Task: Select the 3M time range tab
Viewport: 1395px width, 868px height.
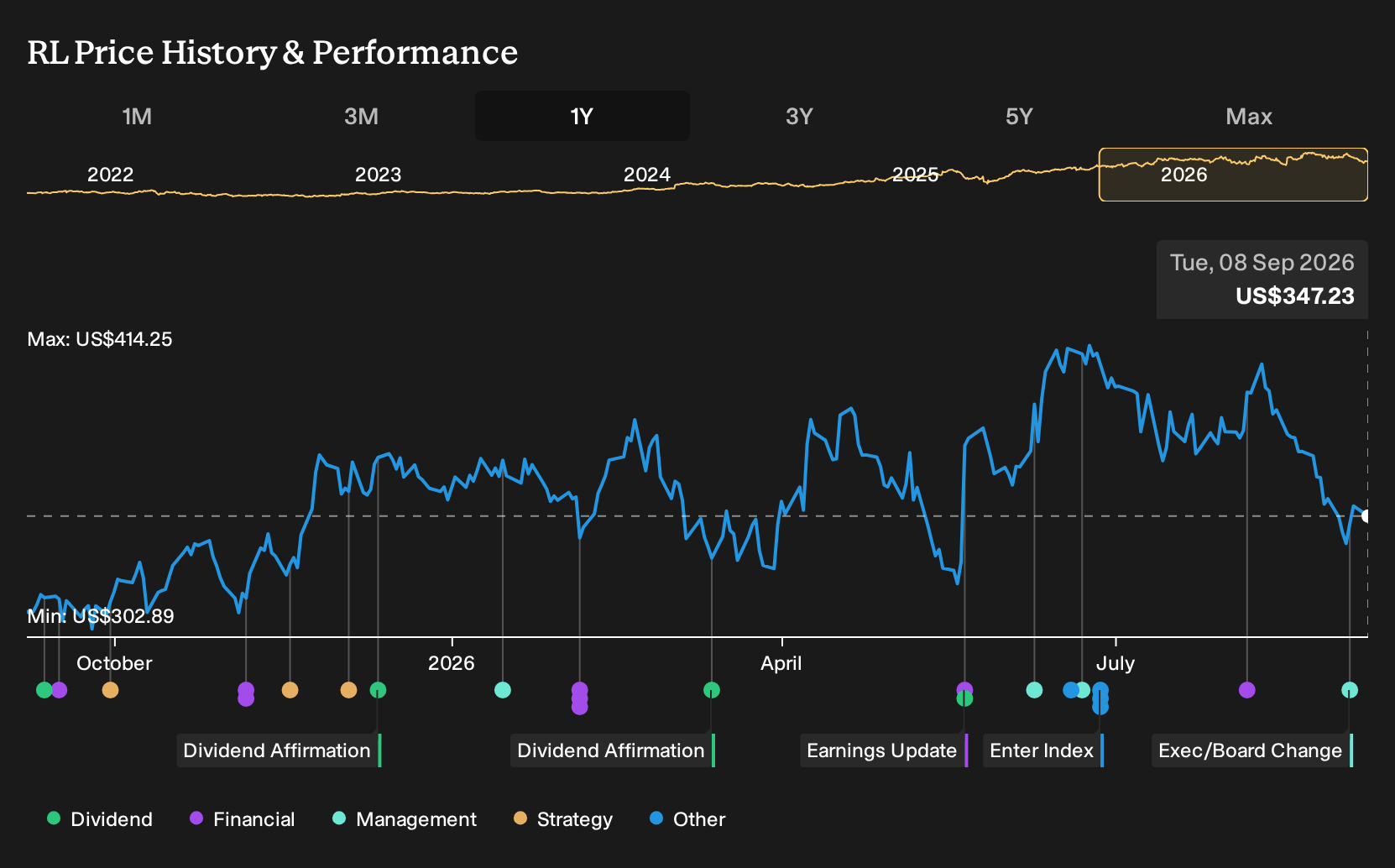Action: tap(361, 116)
